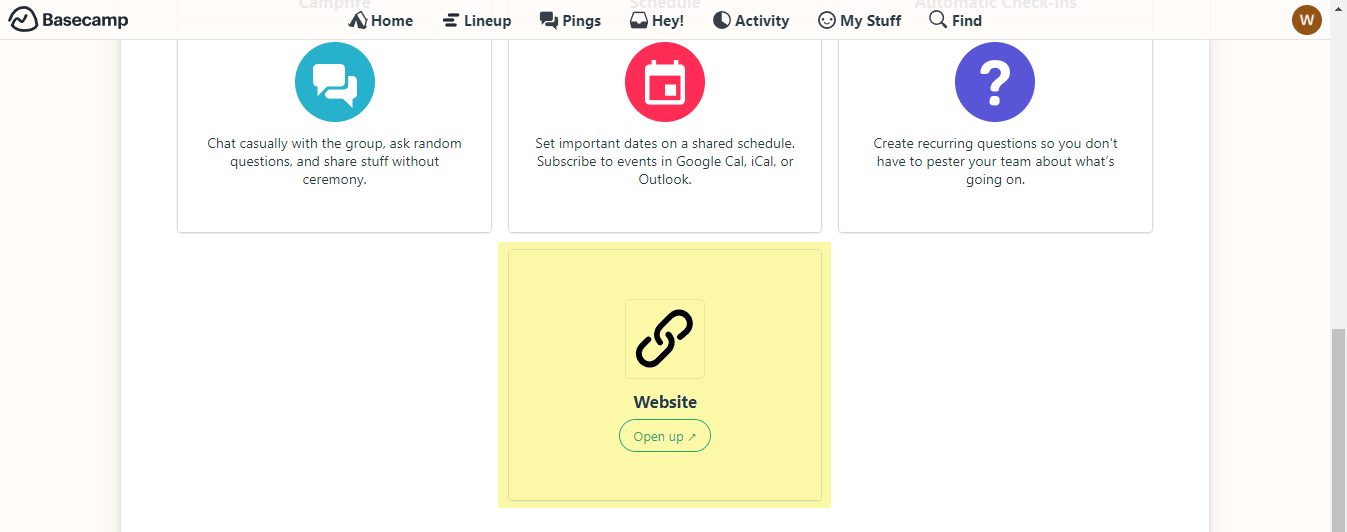
Task: Open the Schedule calendar icon
Action: [665, 82]
